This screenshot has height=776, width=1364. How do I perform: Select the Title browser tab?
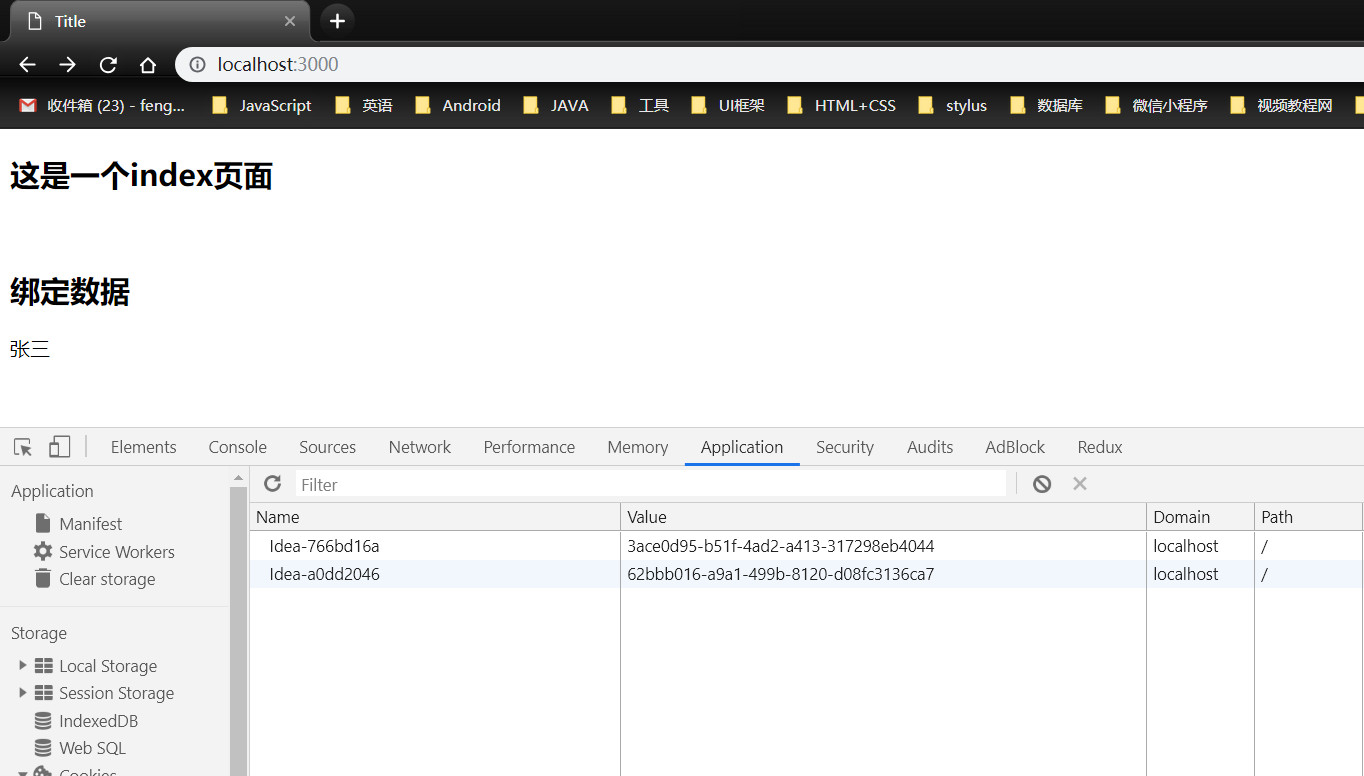[x=160, y=21]
